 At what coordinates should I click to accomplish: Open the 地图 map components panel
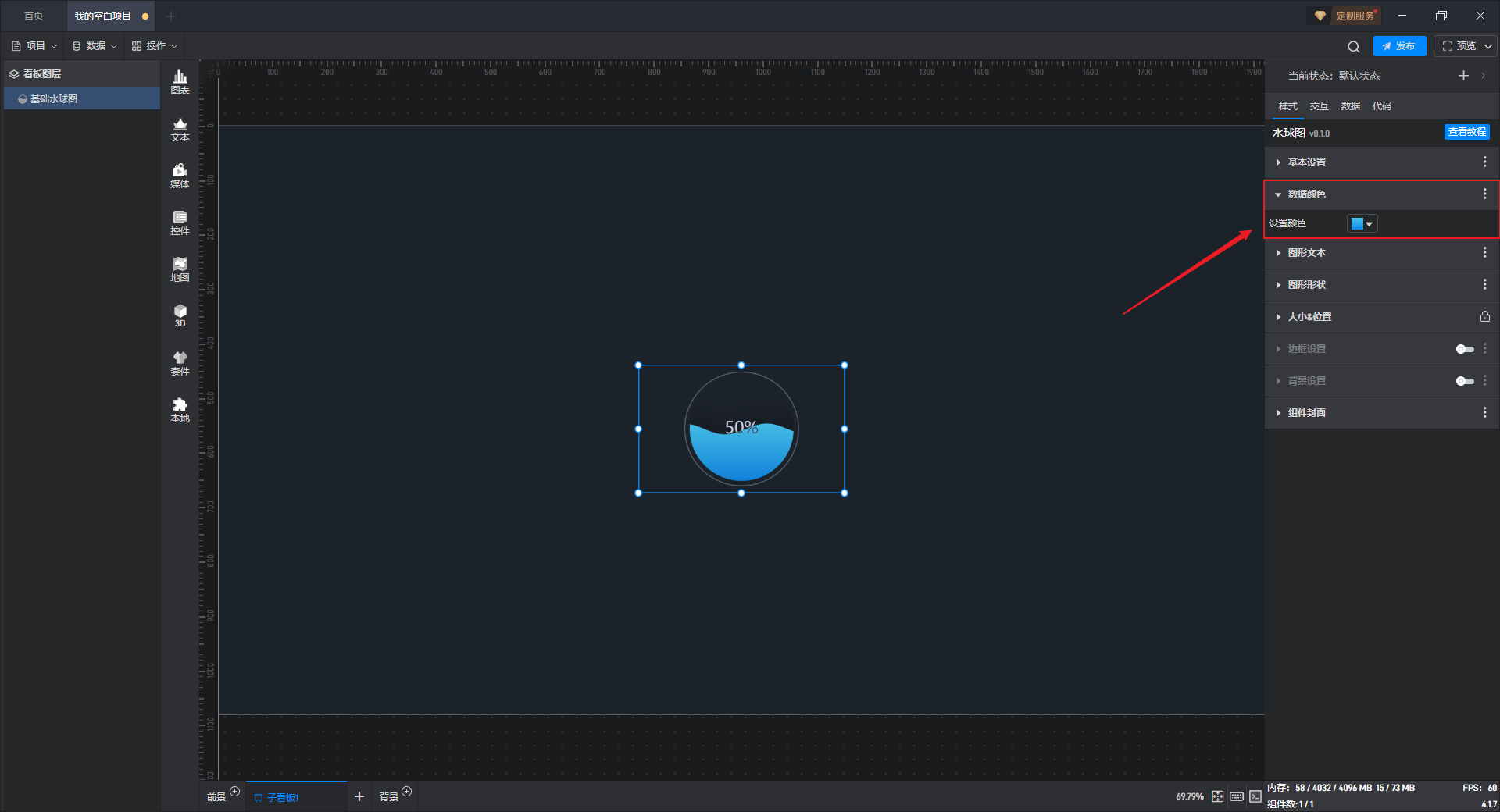[x=180, y=269]
